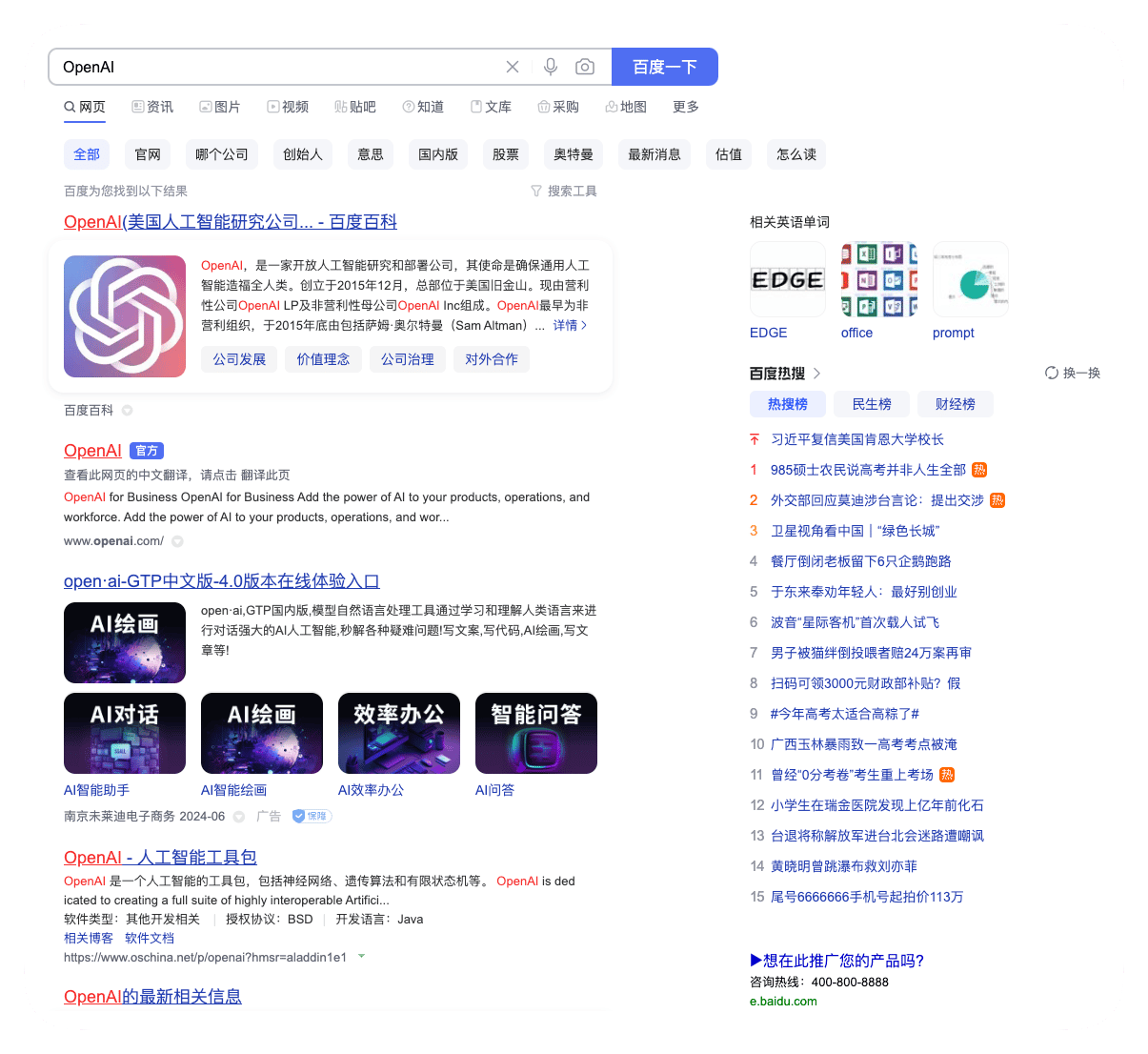
Task: Click the 翻译此页 link
Action: click(265, 476)
